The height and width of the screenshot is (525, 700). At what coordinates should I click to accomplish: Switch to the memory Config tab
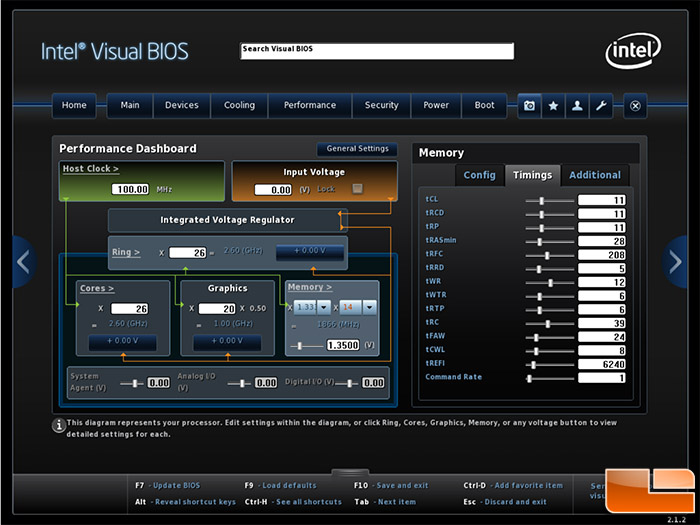pos(479,175)
